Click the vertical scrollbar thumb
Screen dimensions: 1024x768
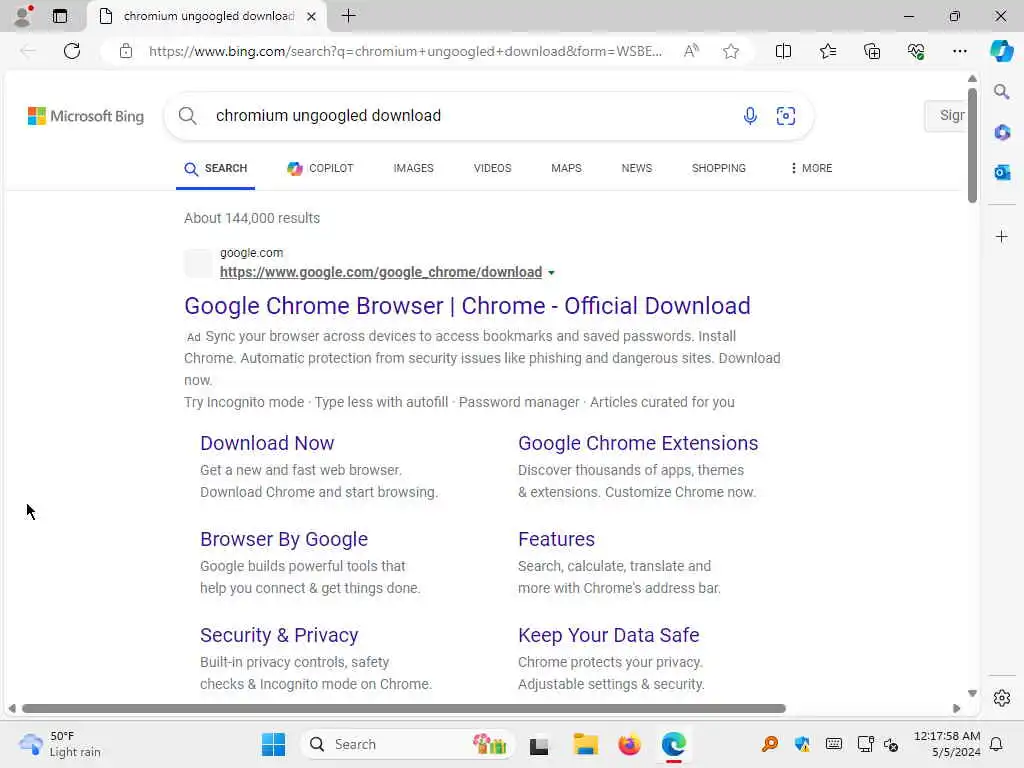(x=972, y=145)
